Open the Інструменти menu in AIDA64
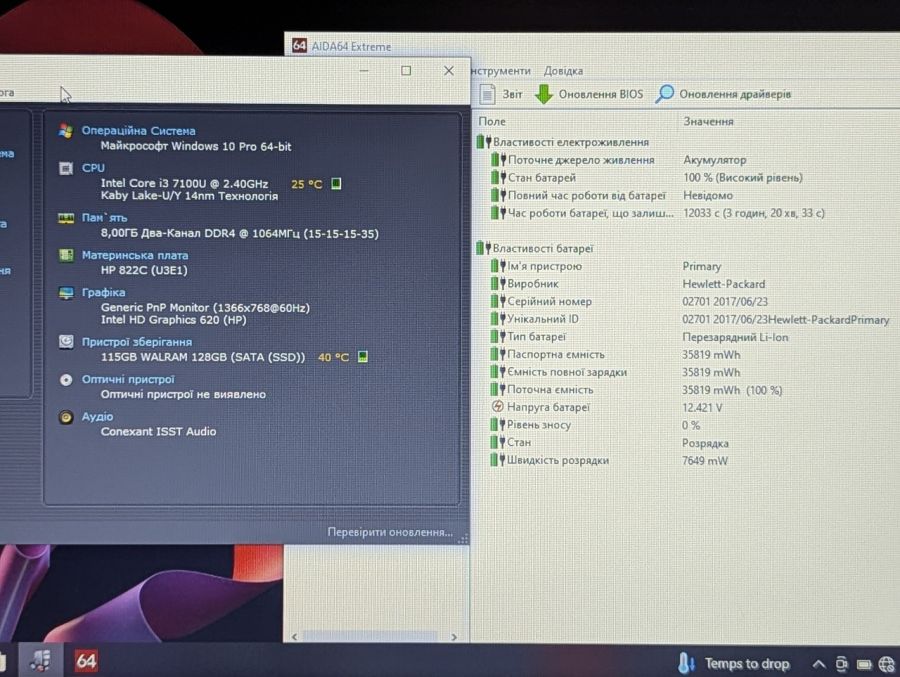The image size is (900, 677). pos(501,71)
